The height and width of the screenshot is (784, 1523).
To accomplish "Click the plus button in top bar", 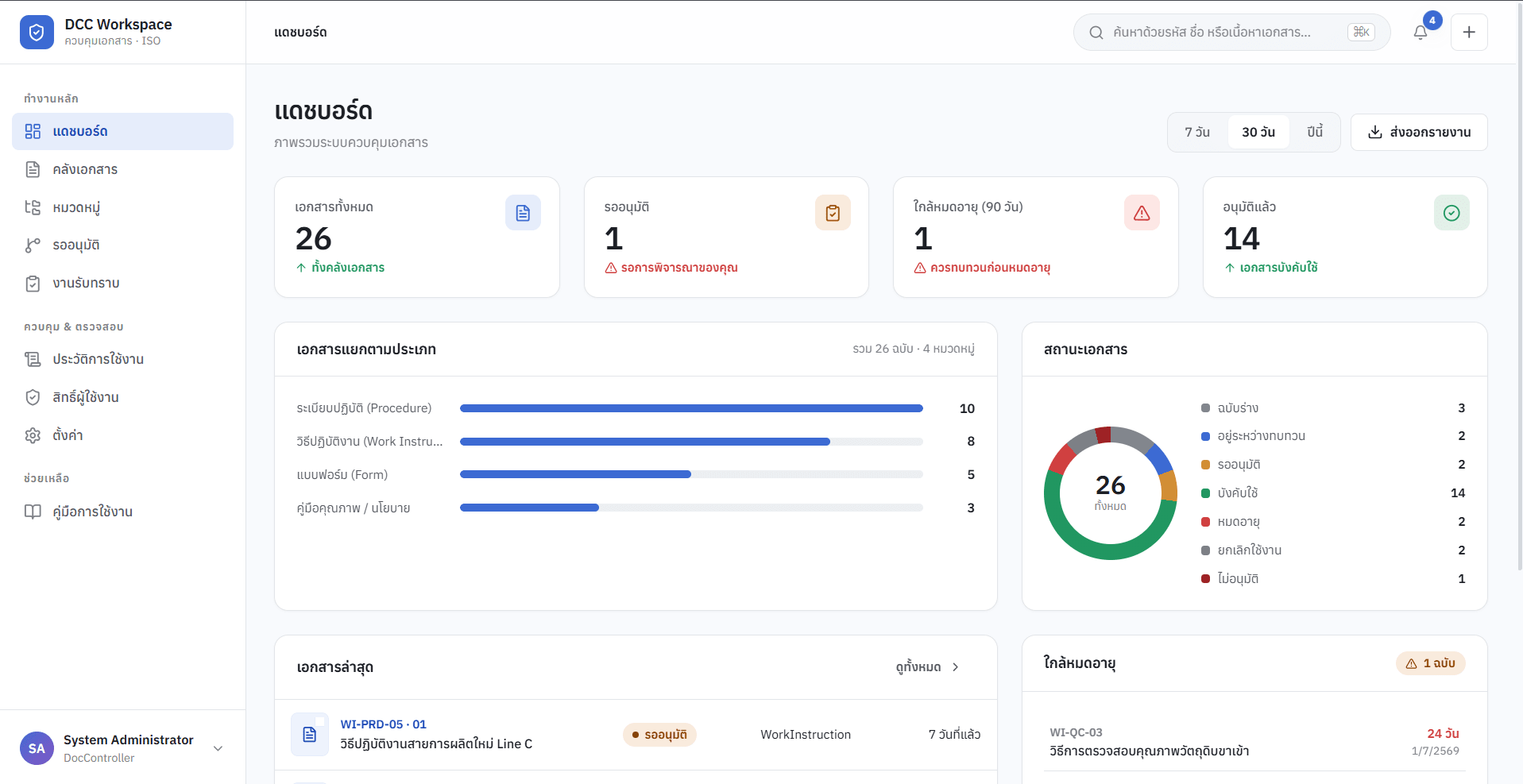I will [x=1469, y=33].
